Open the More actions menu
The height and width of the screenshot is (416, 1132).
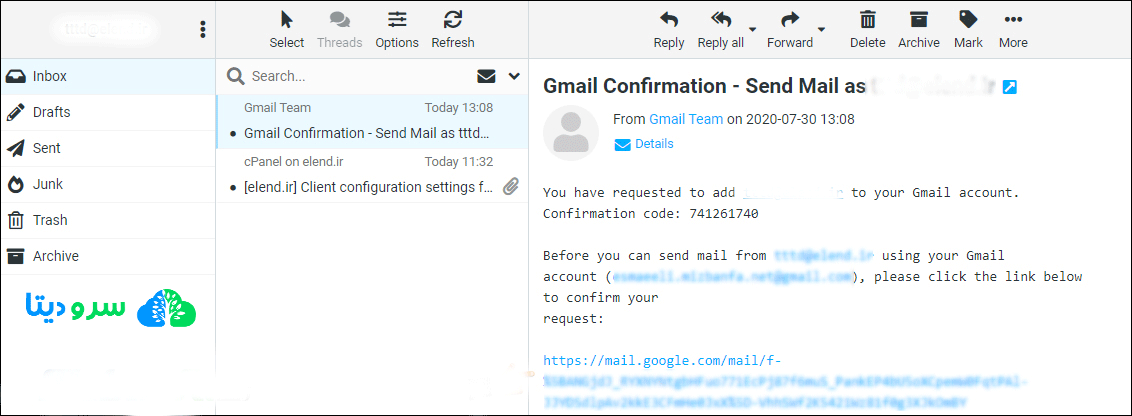(x=1013, y=29)
